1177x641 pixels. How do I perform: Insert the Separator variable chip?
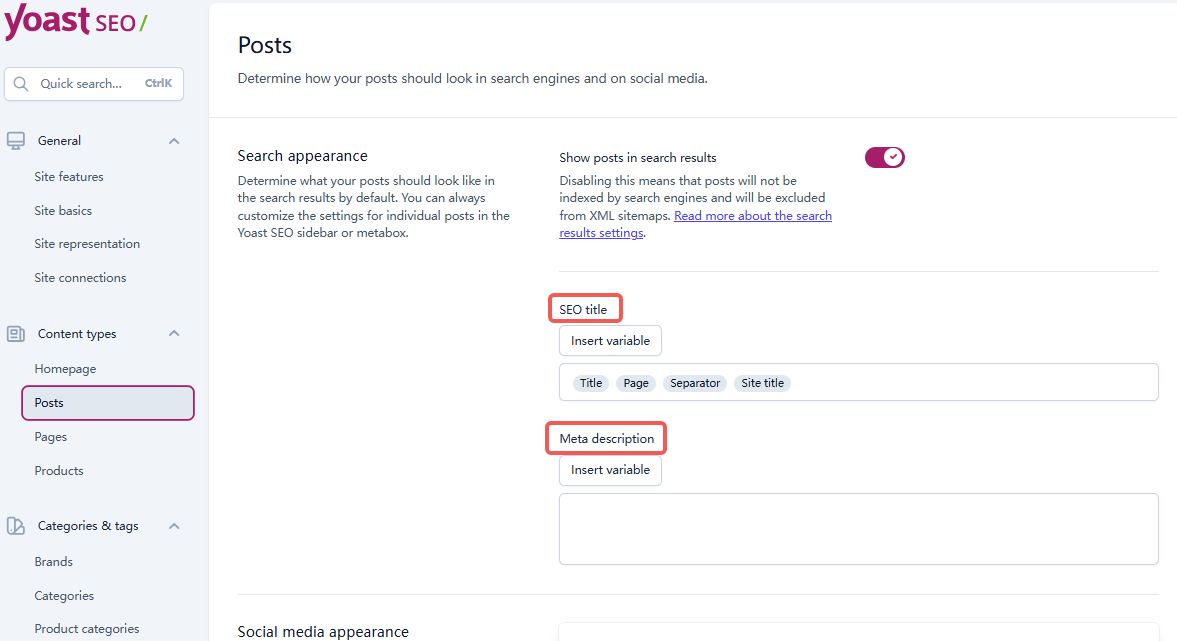pos(694,382)
